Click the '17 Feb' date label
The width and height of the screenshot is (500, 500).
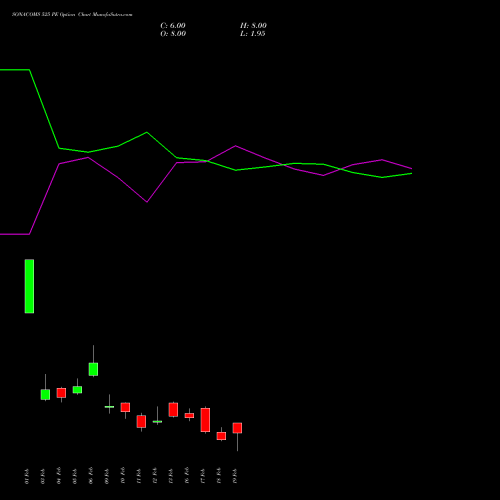(x=203, y=476)
